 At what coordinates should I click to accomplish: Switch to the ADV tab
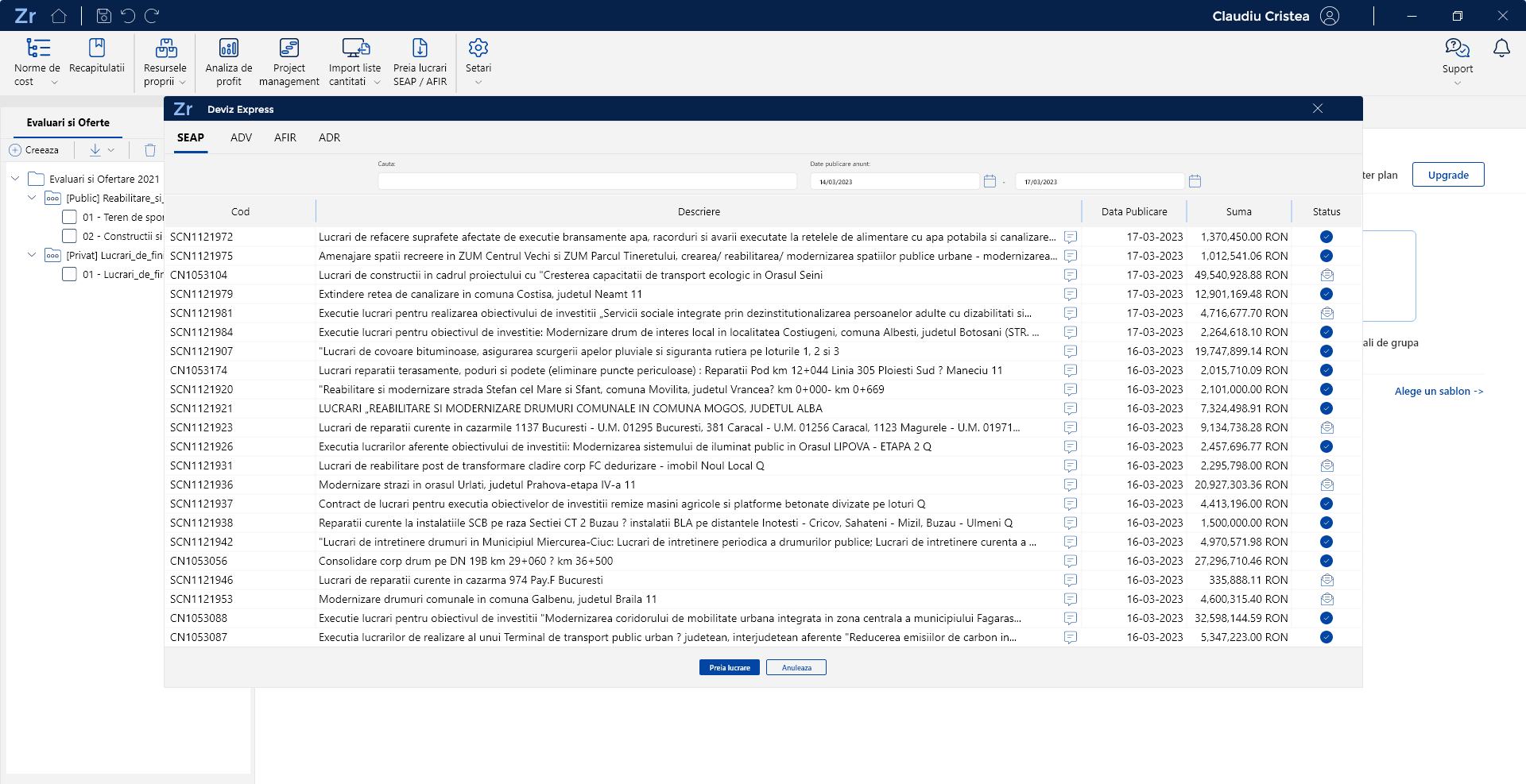tap(241, 137)
